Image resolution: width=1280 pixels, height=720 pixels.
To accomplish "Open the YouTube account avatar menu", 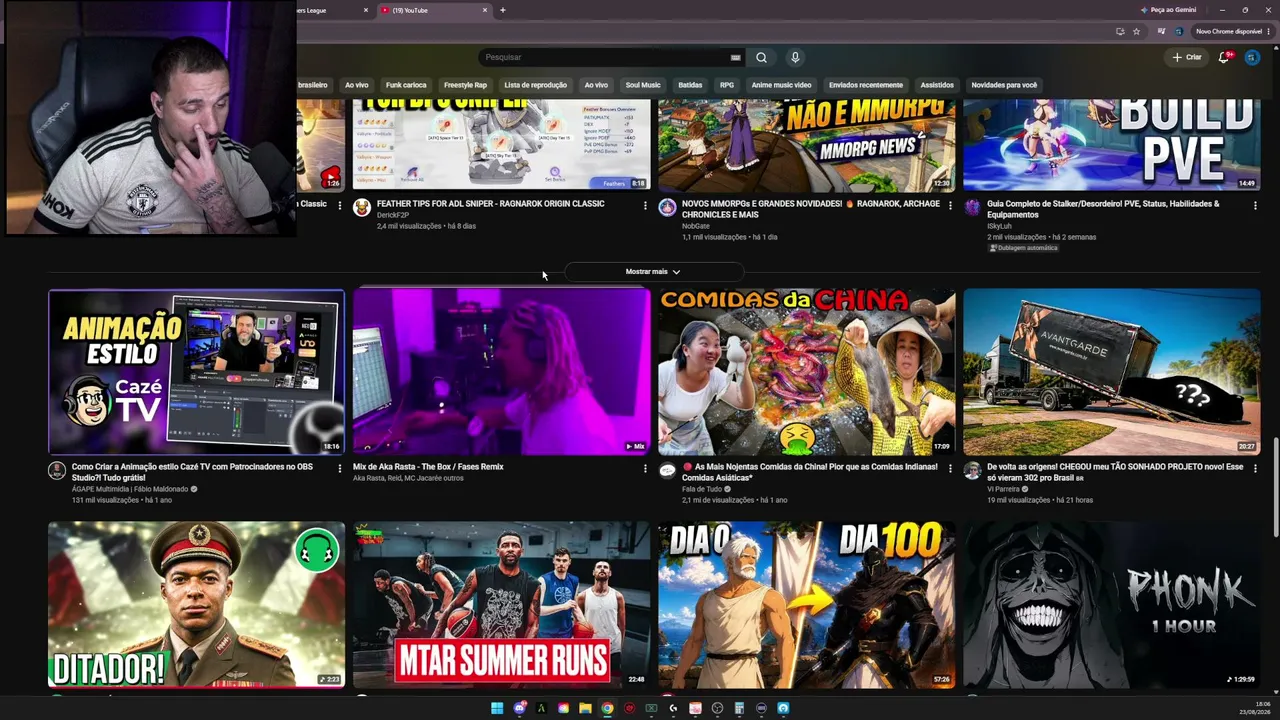I will [x=1251, y=57].
